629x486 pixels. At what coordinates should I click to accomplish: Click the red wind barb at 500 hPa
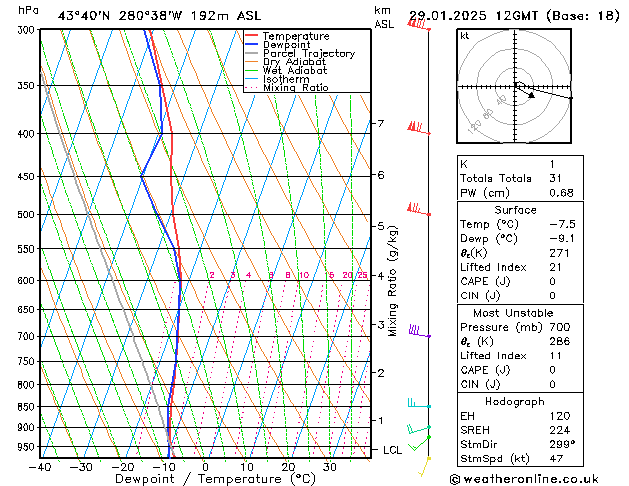click(417, 209)
